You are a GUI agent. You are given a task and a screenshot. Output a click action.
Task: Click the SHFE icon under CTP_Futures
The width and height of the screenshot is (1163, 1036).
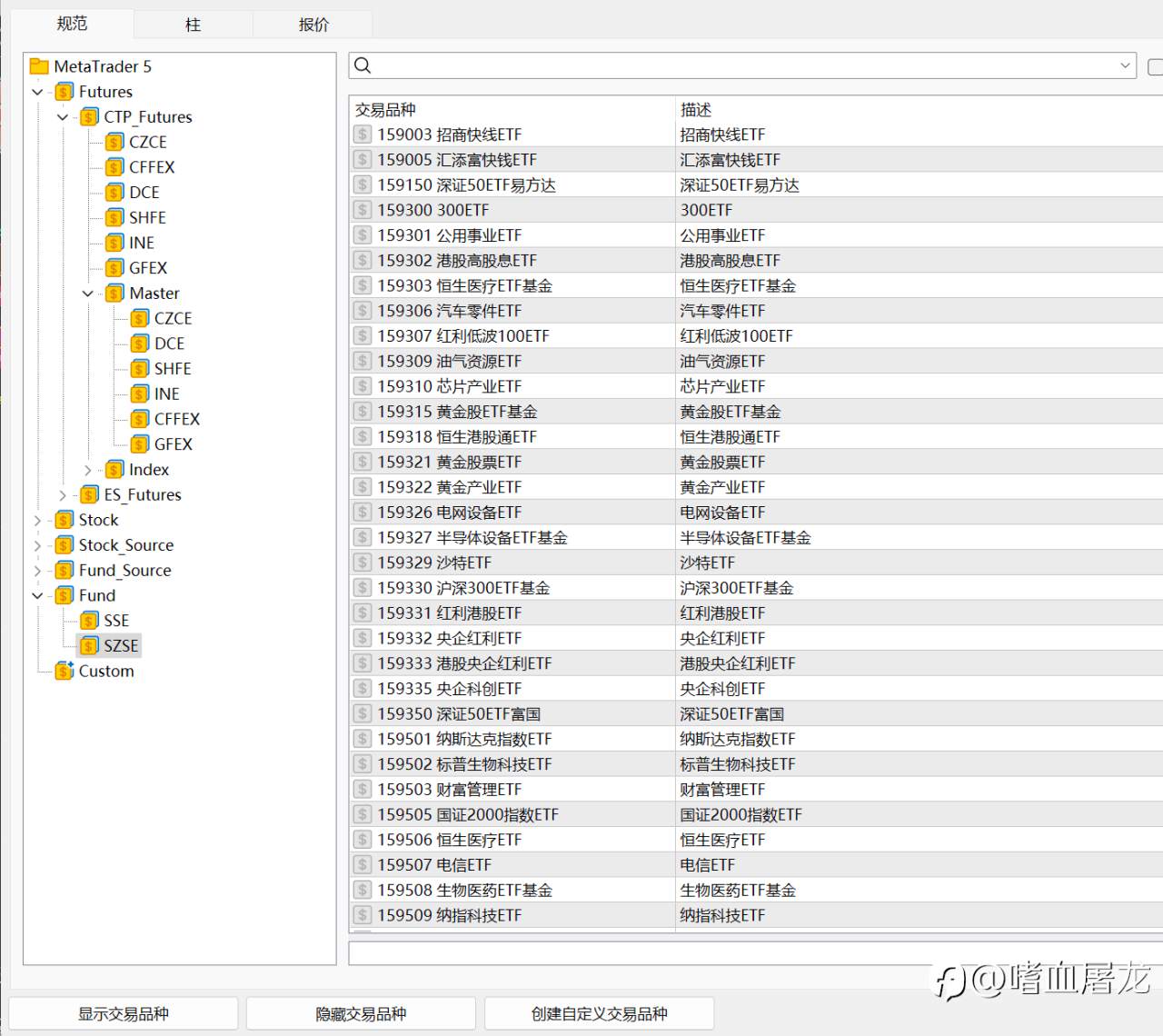coord(114,218)
